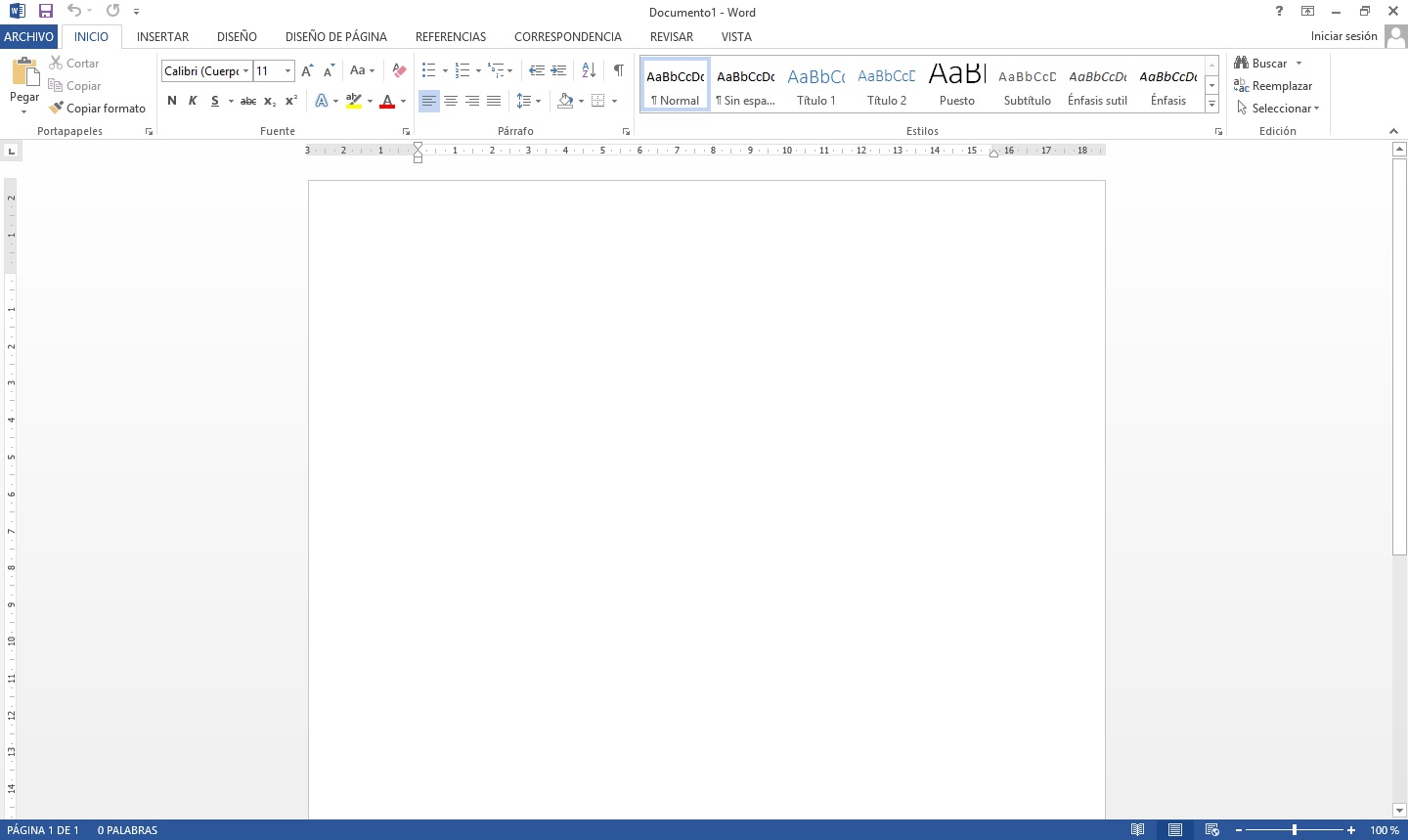The width and height of the screenshot is (1408, 840).
Task: Switch to Read Mode view in status bar
Action: click(x=1137, y=830)
